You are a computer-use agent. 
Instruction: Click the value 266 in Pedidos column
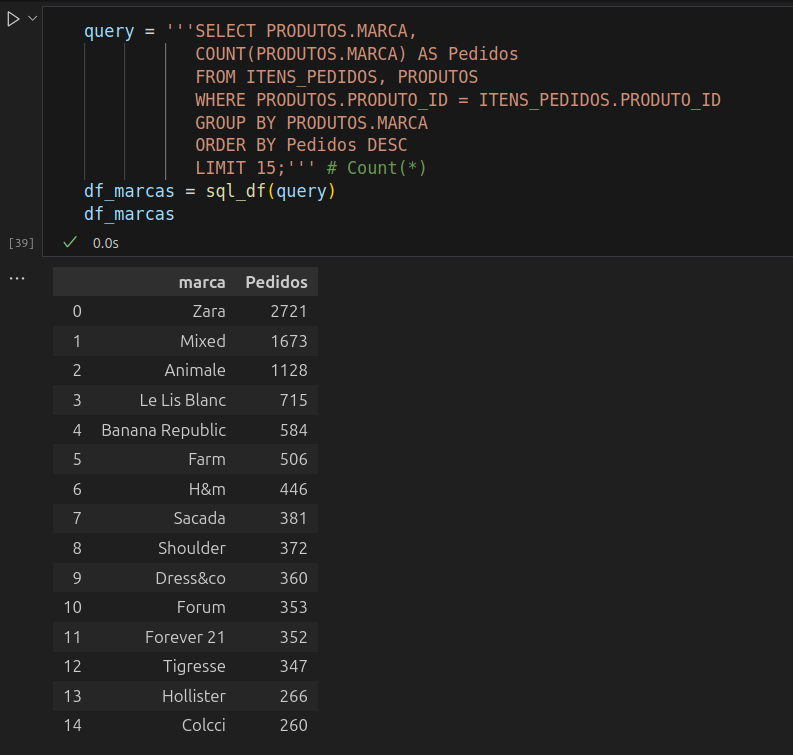(293, 696)
